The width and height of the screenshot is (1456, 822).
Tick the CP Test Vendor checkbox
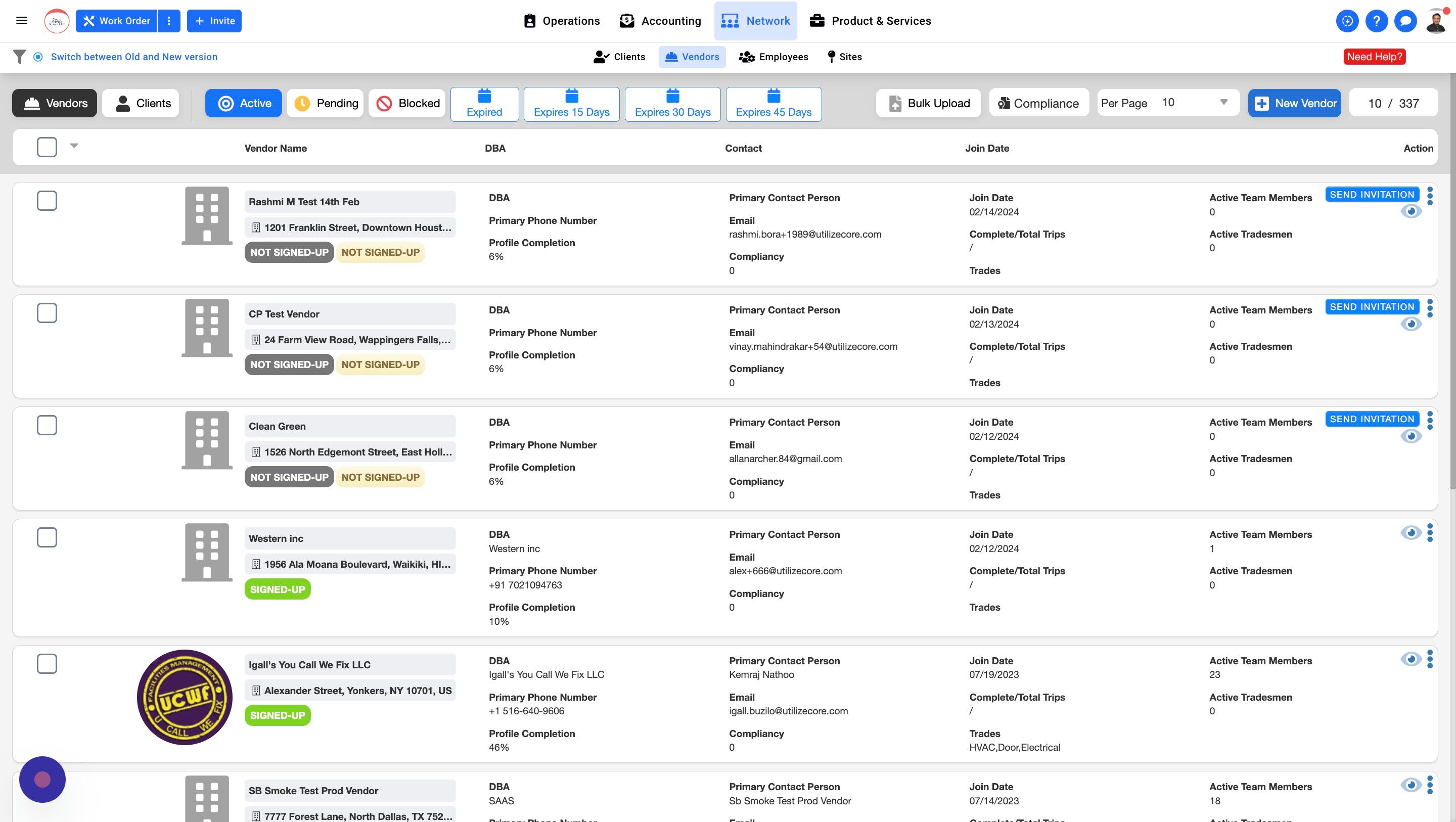(x=47, y=313)
